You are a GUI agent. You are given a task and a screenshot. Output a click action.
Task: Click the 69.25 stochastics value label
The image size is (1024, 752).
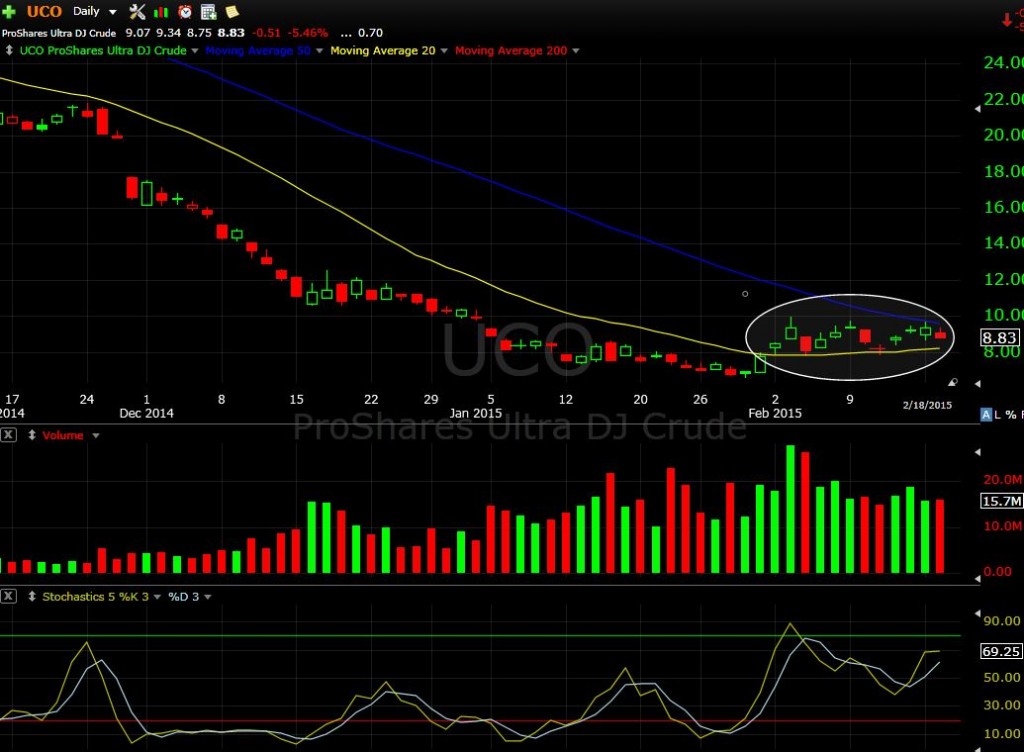click(x=1001, y=651)
